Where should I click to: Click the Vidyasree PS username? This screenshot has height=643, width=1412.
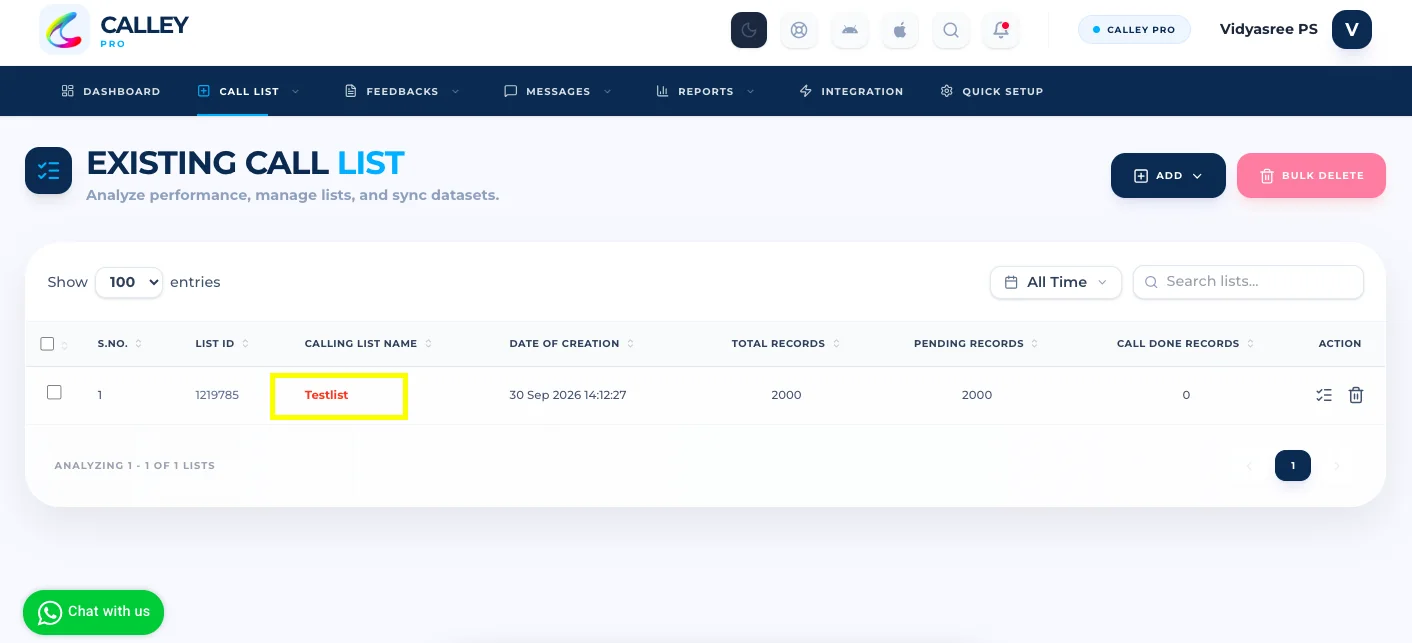1268,29
